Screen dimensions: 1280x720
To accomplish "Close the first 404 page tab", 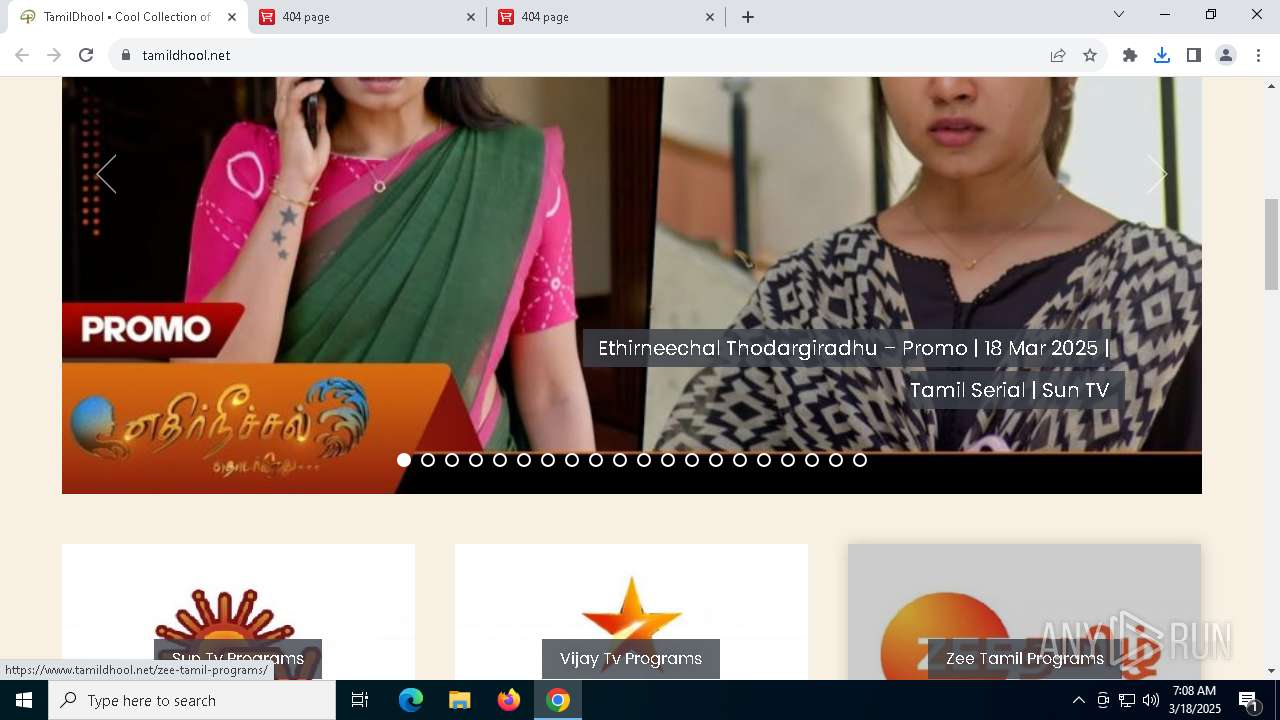I will coord(471,17).
